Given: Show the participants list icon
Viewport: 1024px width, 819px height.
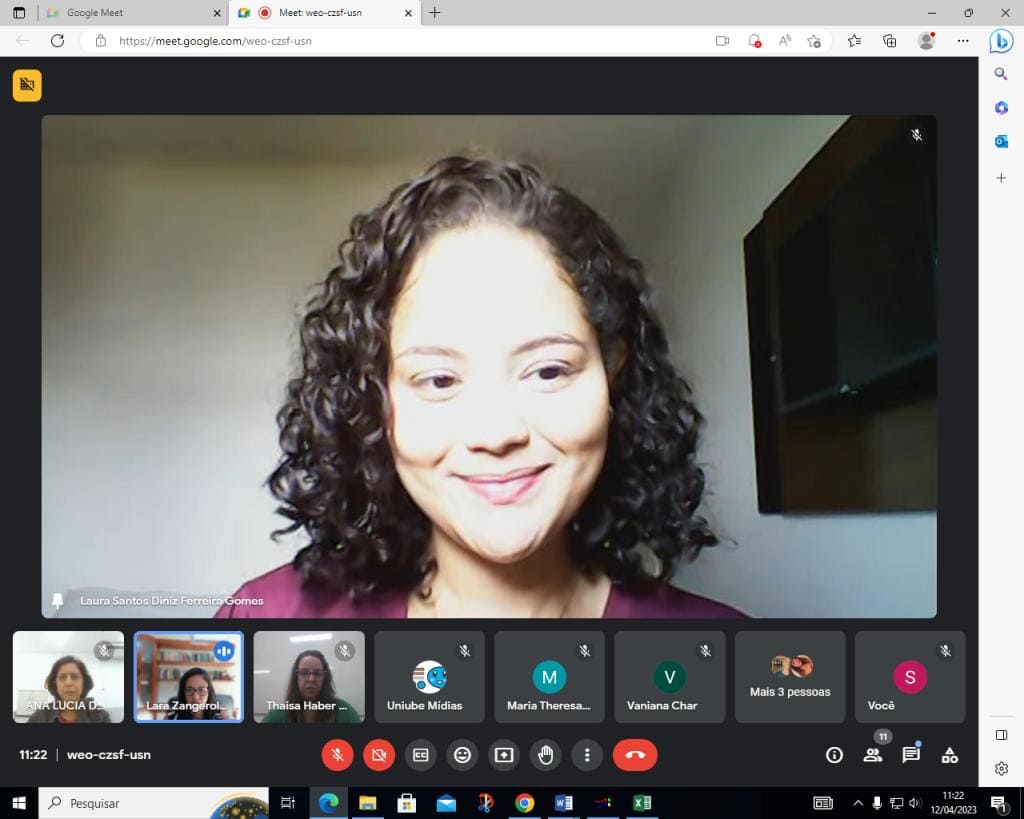Looking at the screenshot, I should (873, 755).
